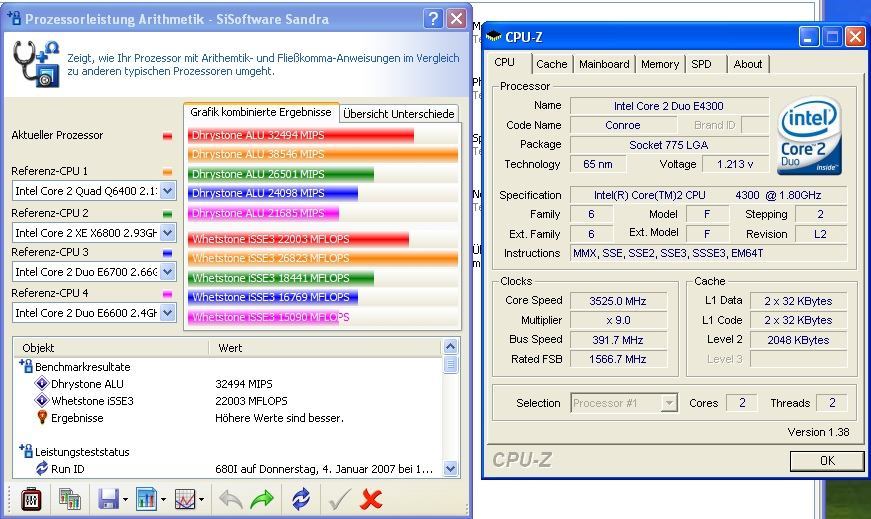This screenshot has width=871, height=519.
Task: Click the Rated FSB 1566.7 MHz value
Action: click(x=618, y=359)
